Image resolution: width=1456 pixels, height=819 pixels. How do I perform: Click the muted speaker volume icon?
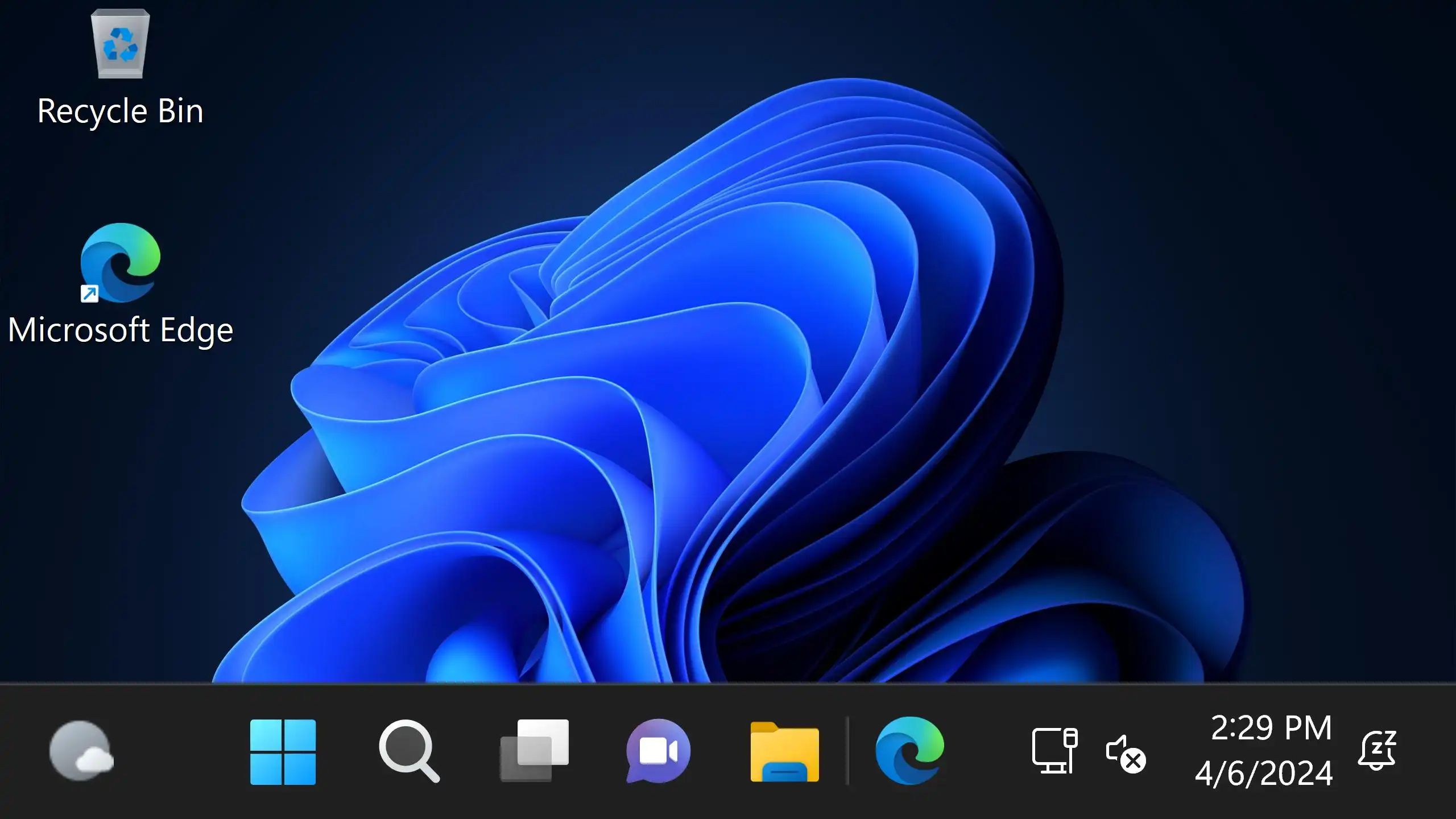coord(1124,753)
